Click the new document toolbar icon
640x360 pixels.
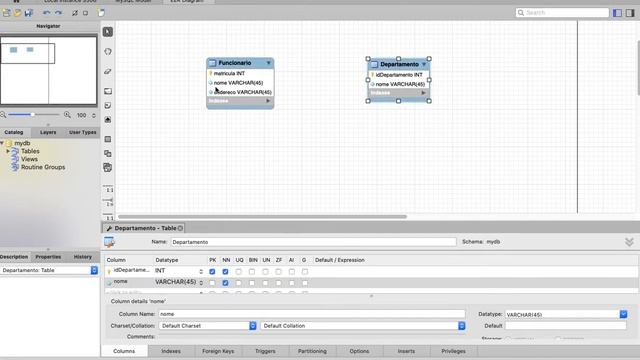[101, 13]
